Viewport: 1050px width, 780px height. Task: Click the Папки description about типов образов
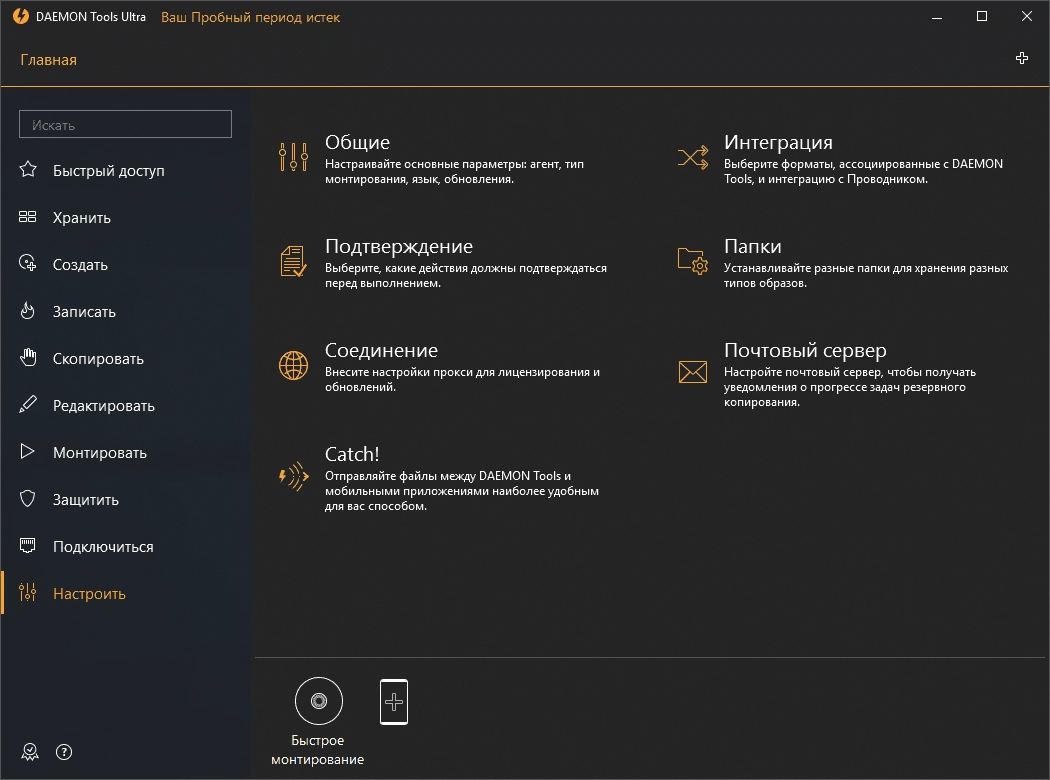(x=866, y=275)
